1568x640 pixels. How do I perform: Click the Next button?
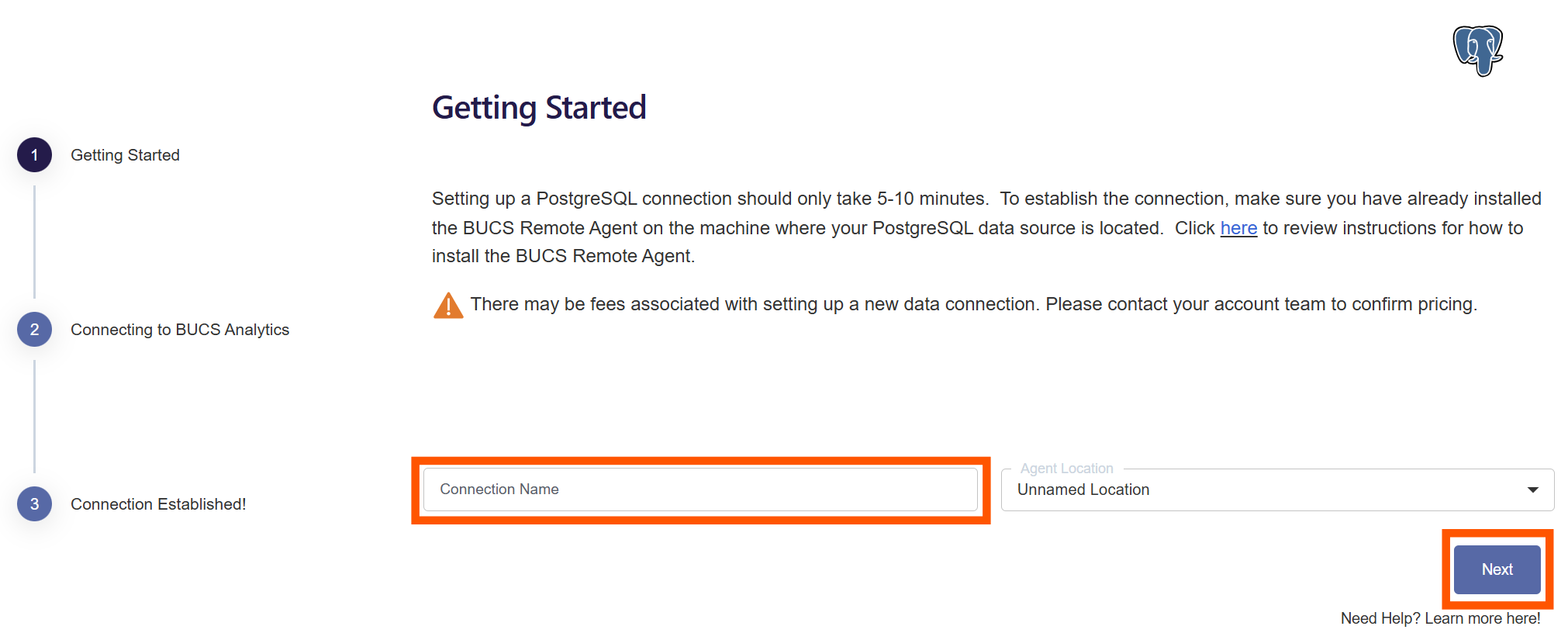coord(1497,569)
